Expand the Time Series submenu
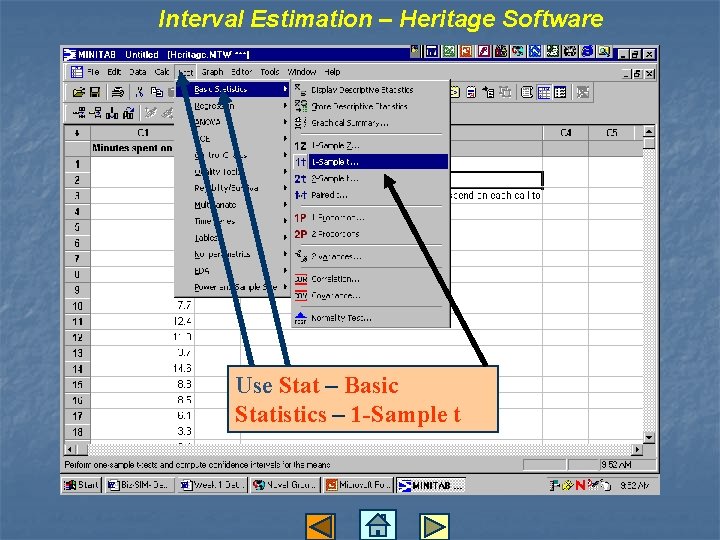This screenshot has height=540, width=720. point(232,221)
